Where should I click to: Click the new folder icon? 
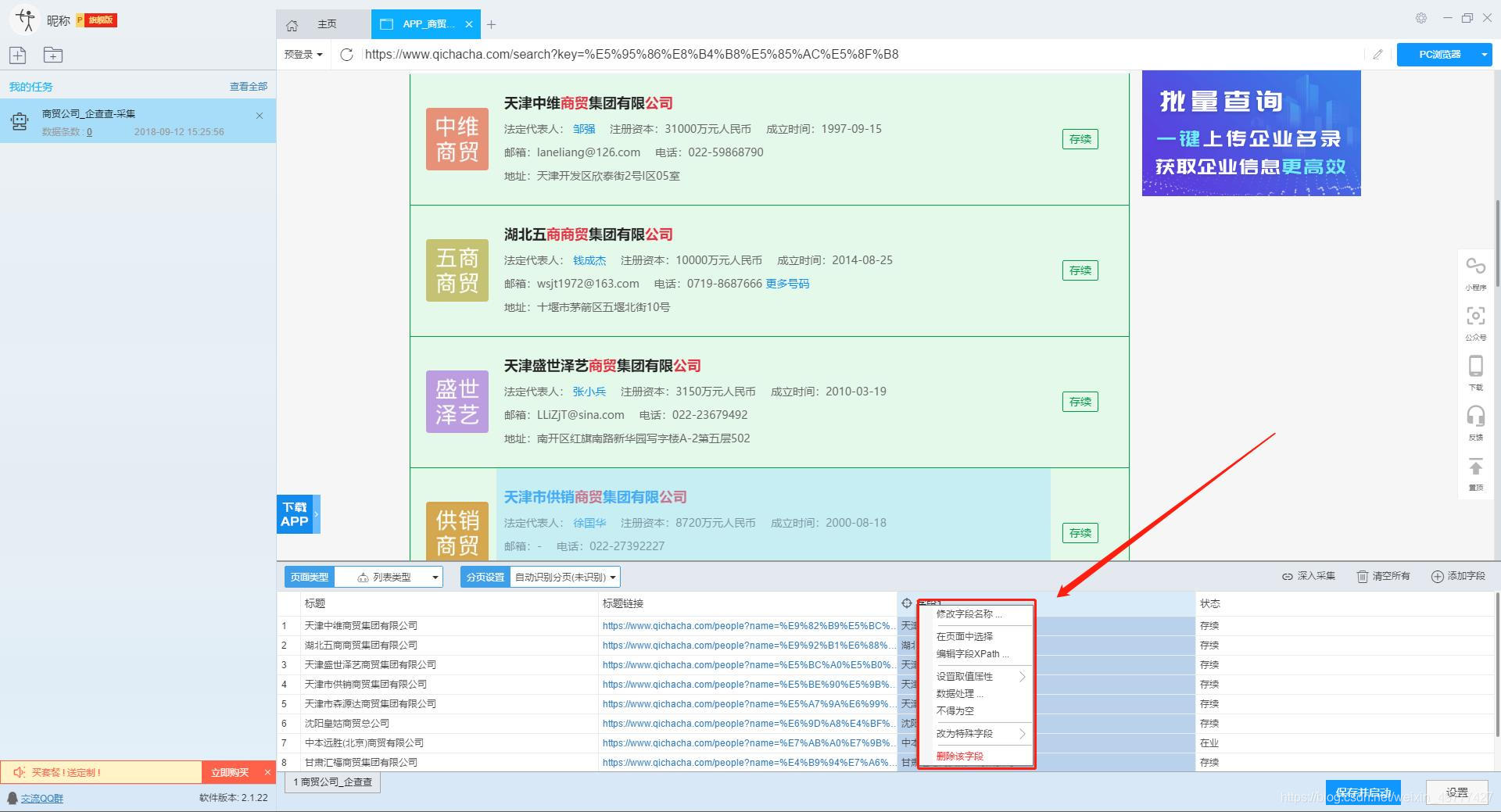click(52, 55)
